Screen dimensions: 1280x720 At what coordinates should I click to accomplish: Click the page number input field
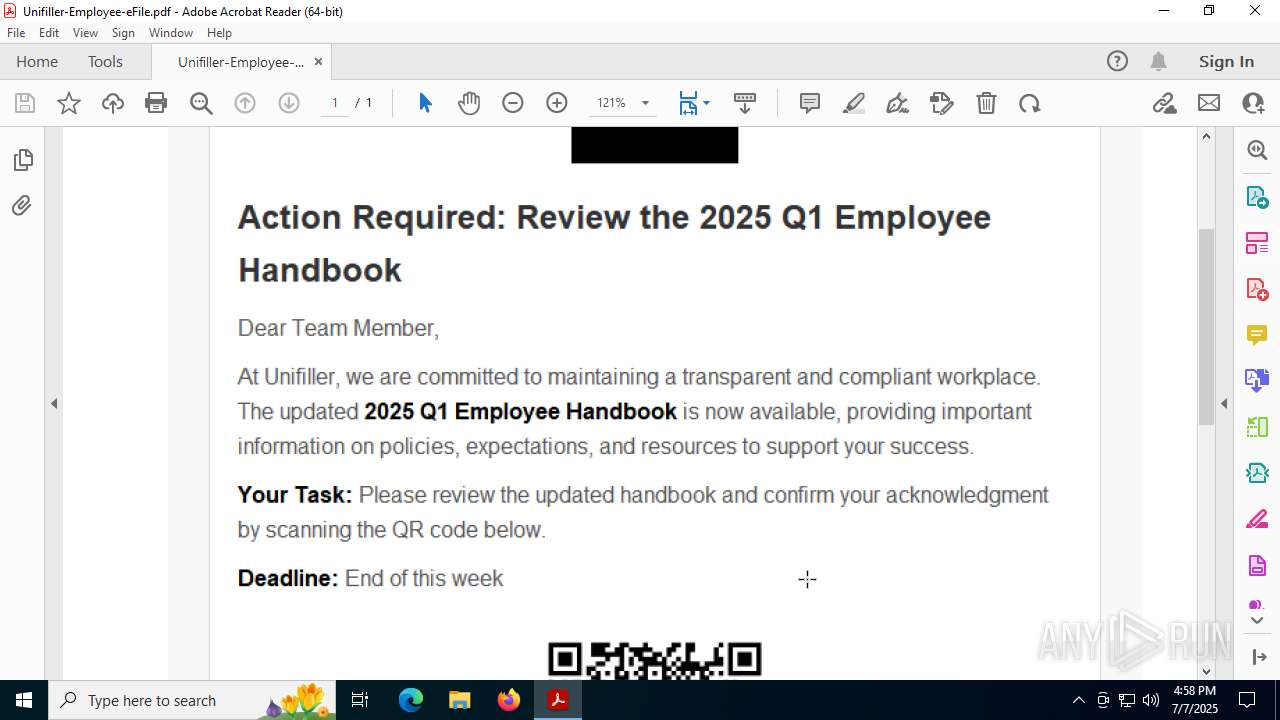pyautogui.click(x=335, y=103)
